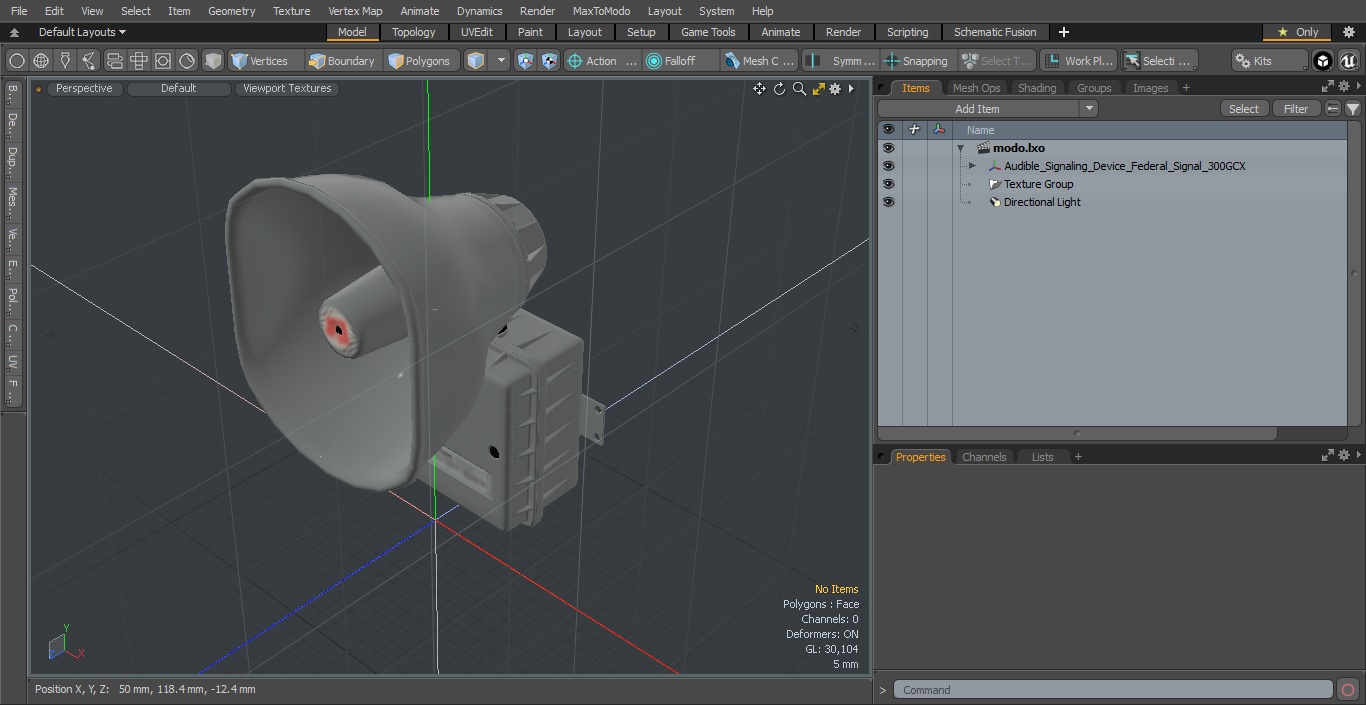Switch to the UVEdit layout tab

coord(477,32)
